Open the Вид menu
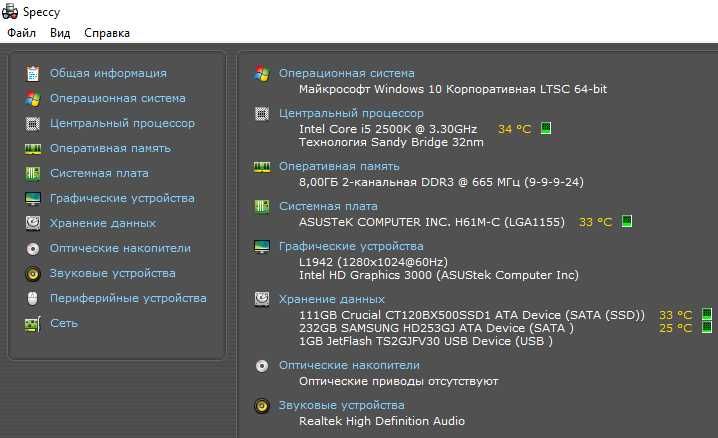 [x=60, y=33]
